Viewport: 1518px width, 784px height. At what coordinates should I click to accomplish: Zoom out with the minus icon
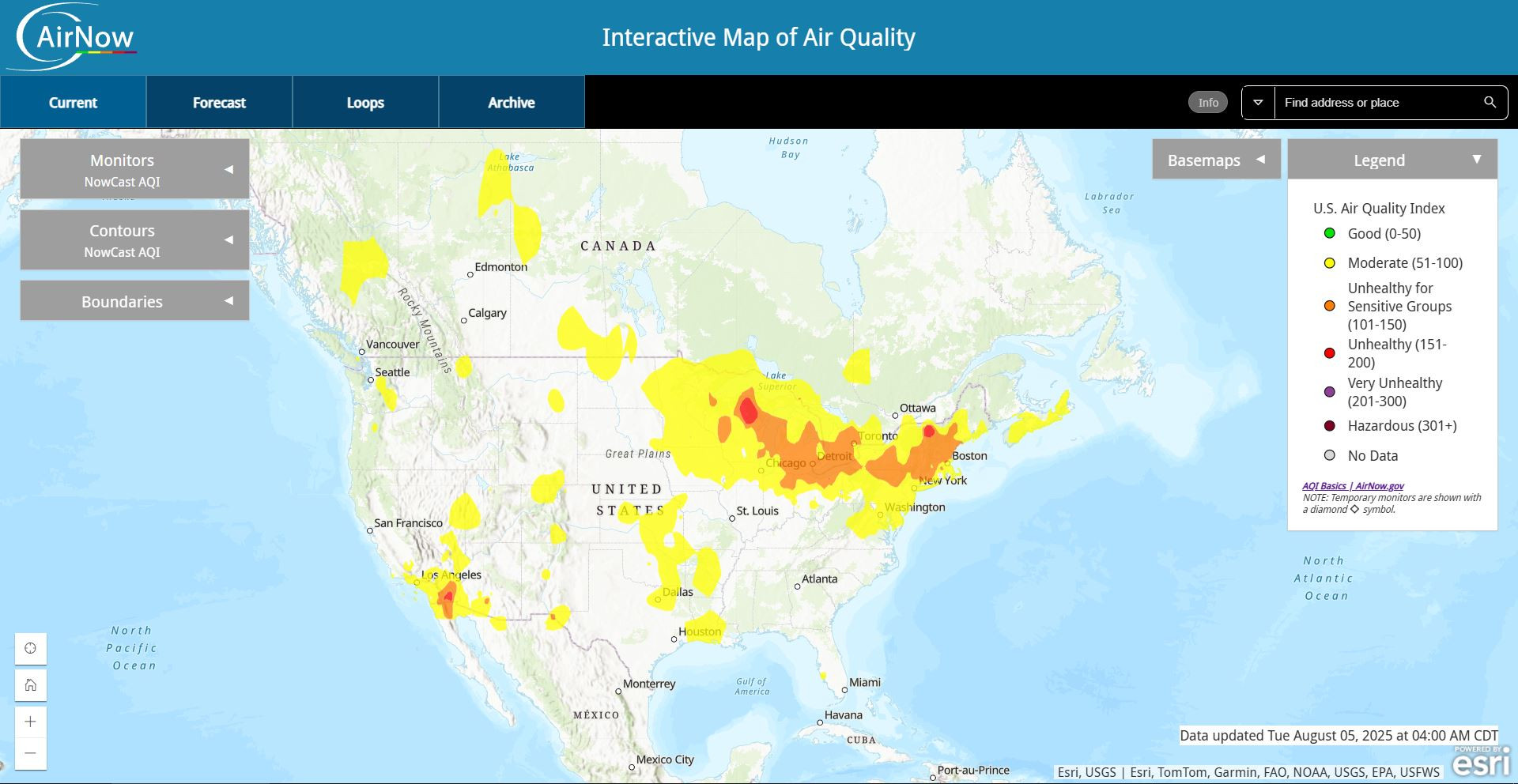click(x=31, y=753)
